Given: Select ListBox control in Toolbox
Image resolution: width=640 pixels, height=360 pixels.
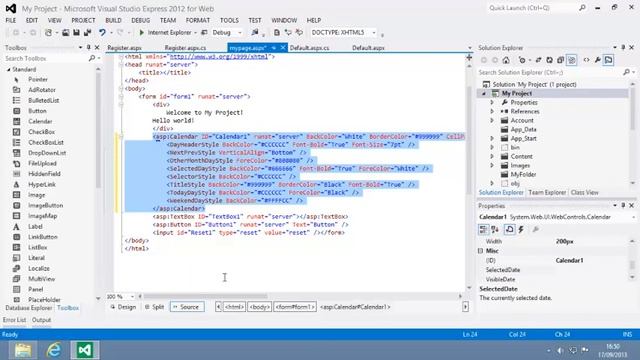Looking at the screenshot, I should [x=38, y=247].
